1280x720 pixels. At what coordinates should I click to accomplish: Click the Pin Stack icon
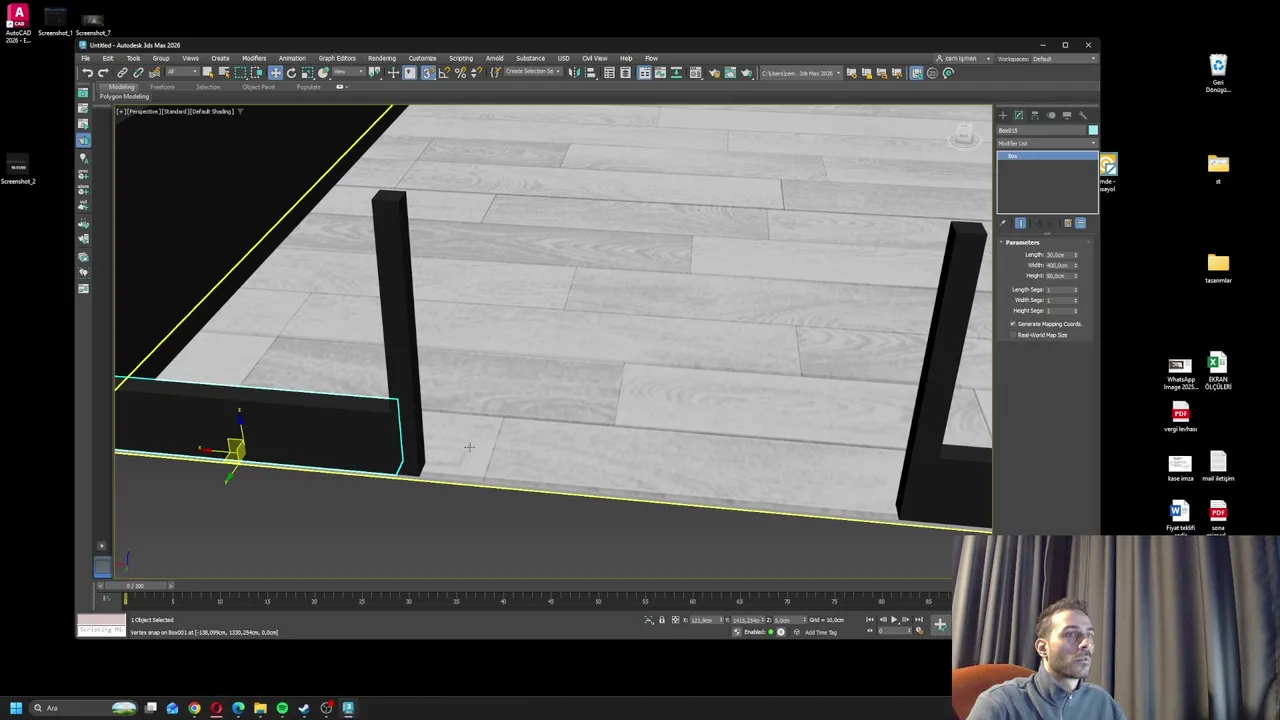point(1003,223)
